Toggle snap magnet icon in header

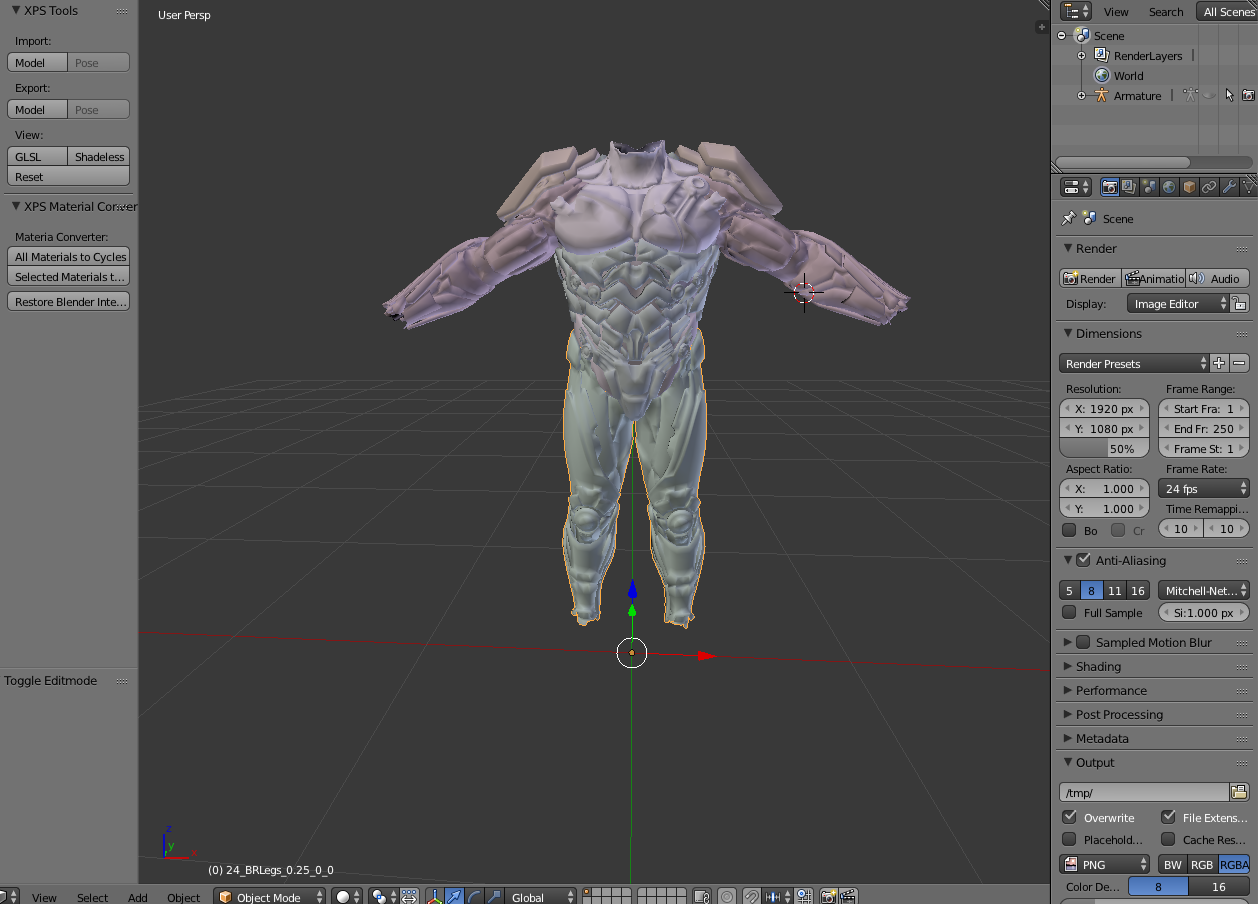pyautogui.click(x=752, y=897)
